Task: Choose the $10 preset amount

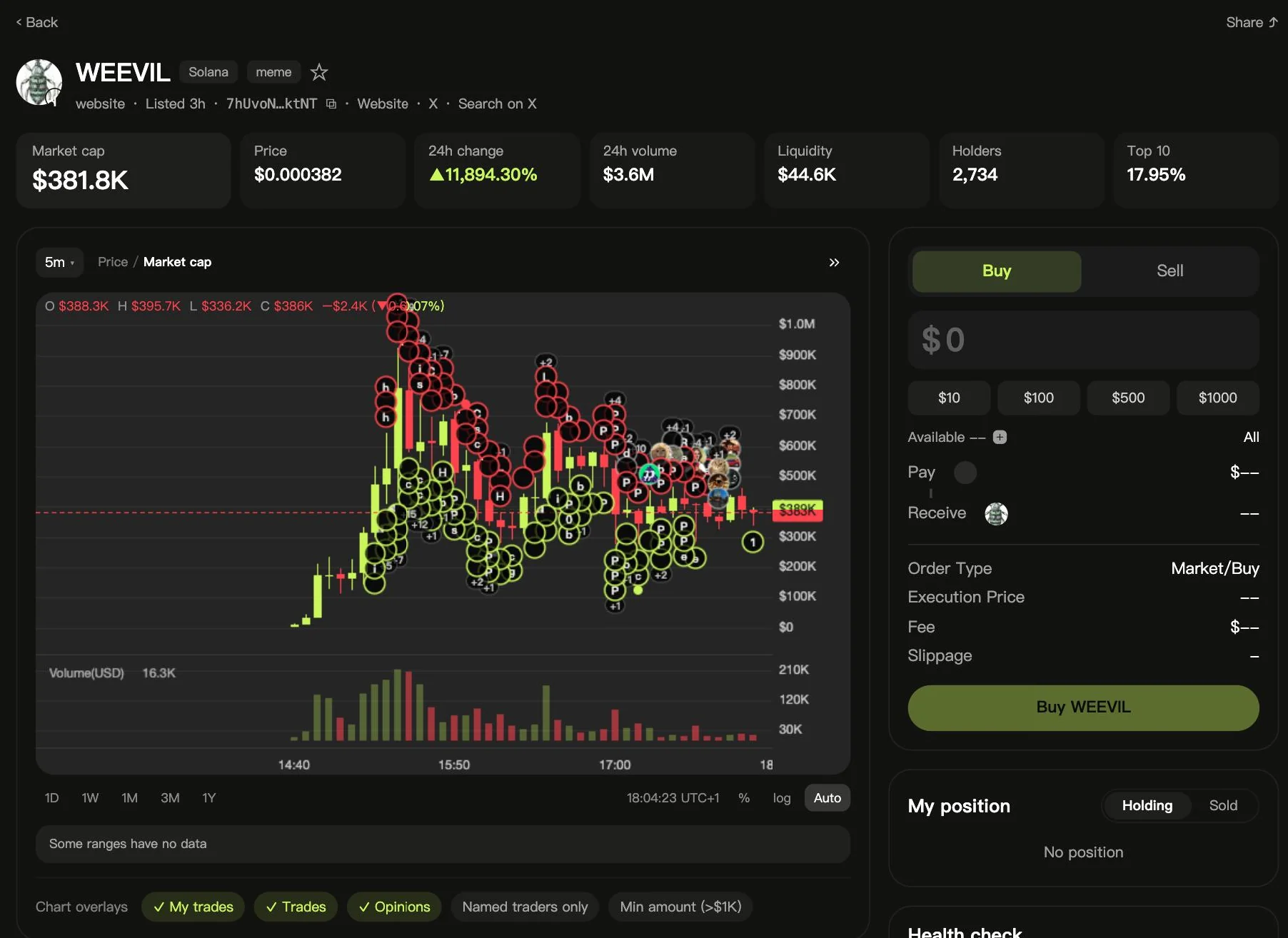Action: point(949,398)
